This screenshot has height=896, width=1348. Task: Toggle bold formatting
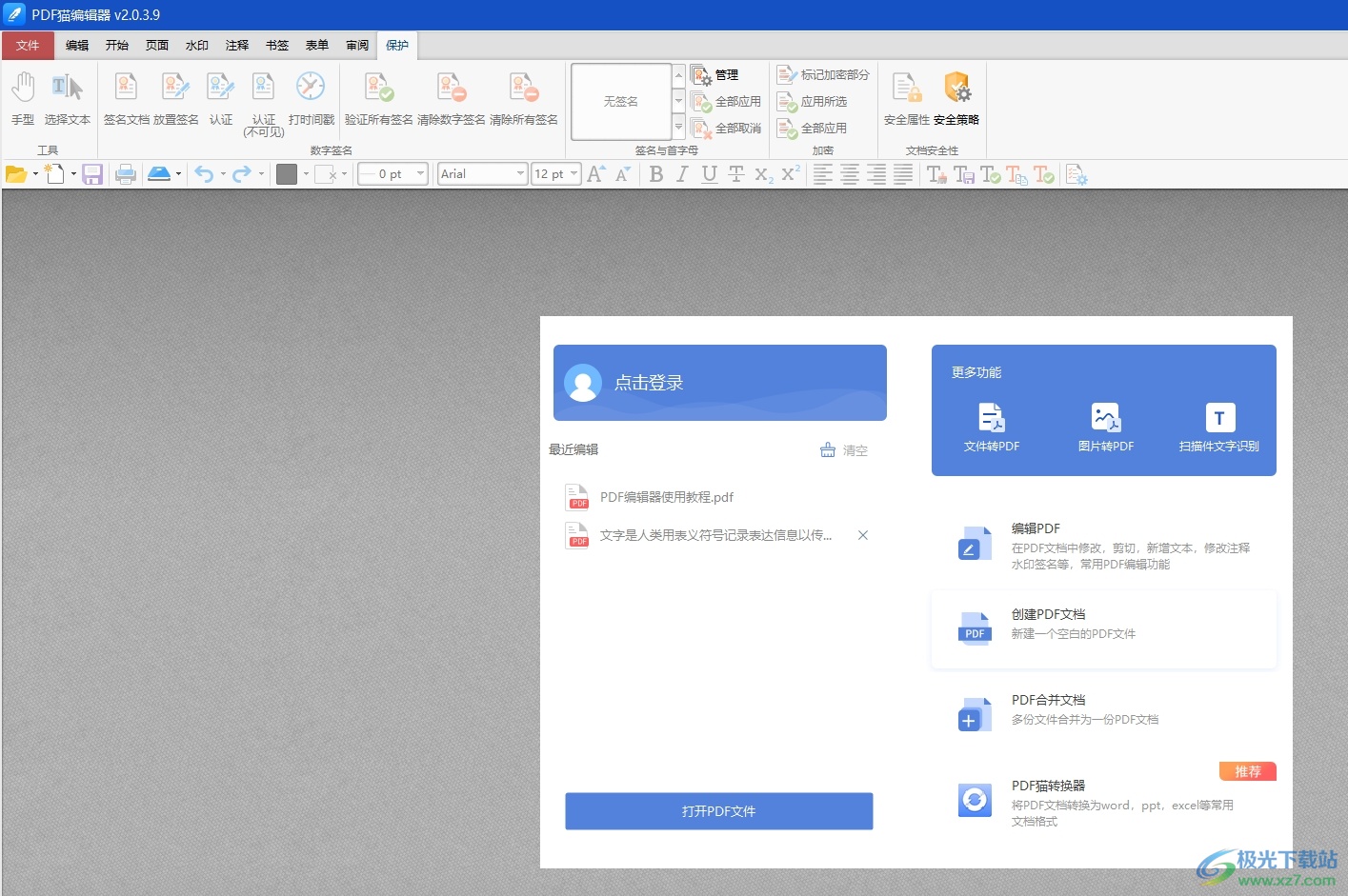coord(656,174)
